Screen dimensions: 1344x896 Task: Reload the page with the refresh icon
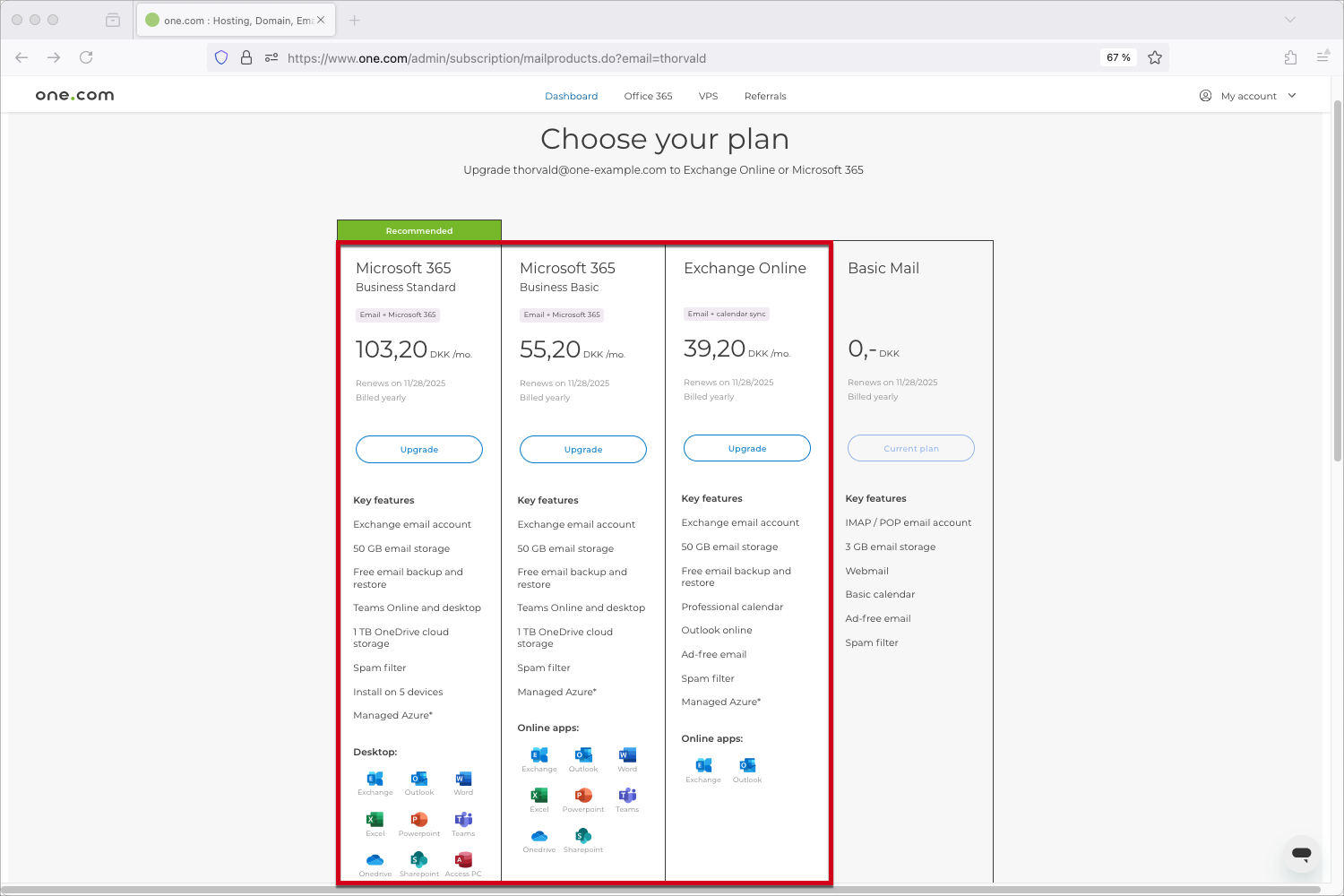point(86,57)
